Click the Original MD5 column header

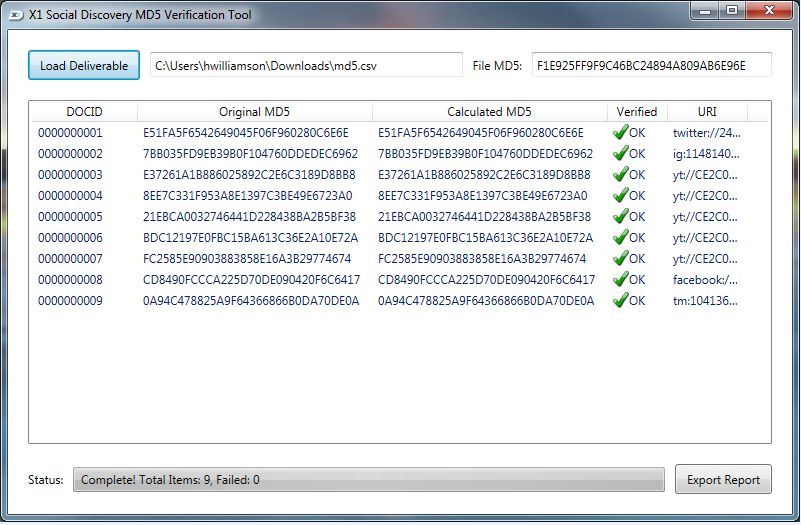pos(254,112)
